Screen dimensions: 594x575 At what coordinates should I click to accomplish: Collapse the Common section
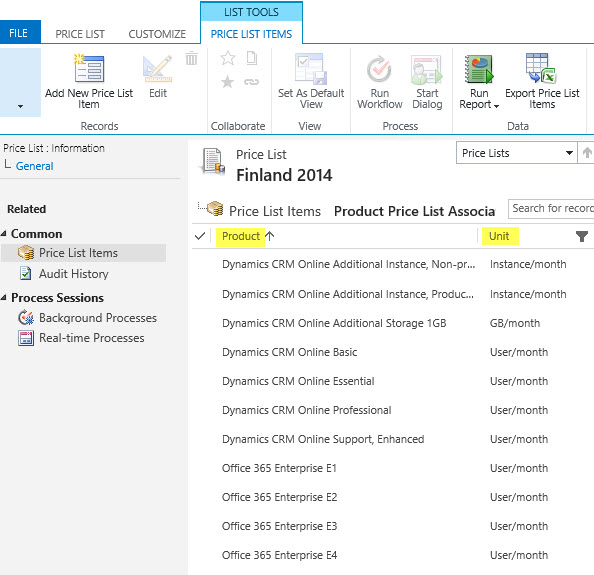click(x=3, y=234)
